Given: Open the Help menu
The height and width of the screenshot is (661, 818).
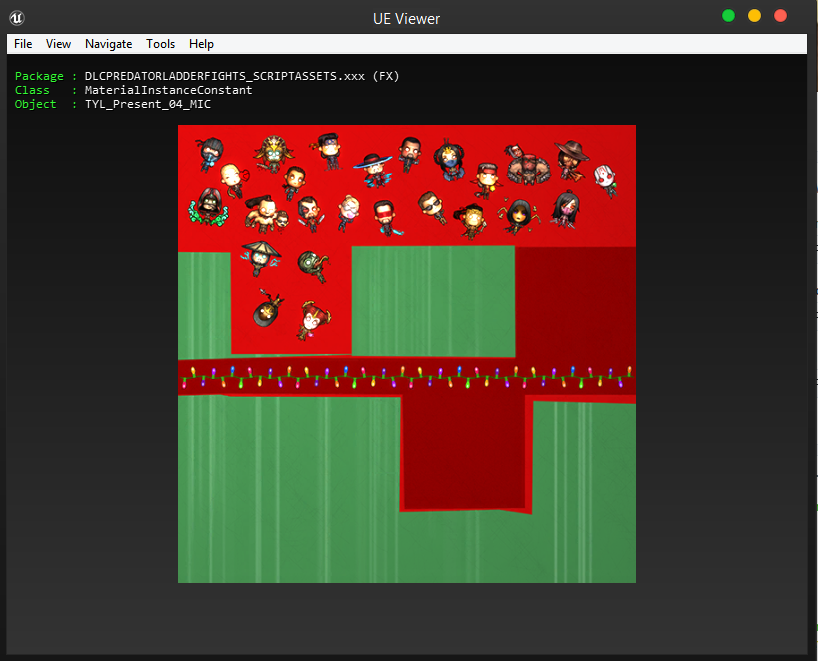Looking at the screenshot, I should coord(201,44).
